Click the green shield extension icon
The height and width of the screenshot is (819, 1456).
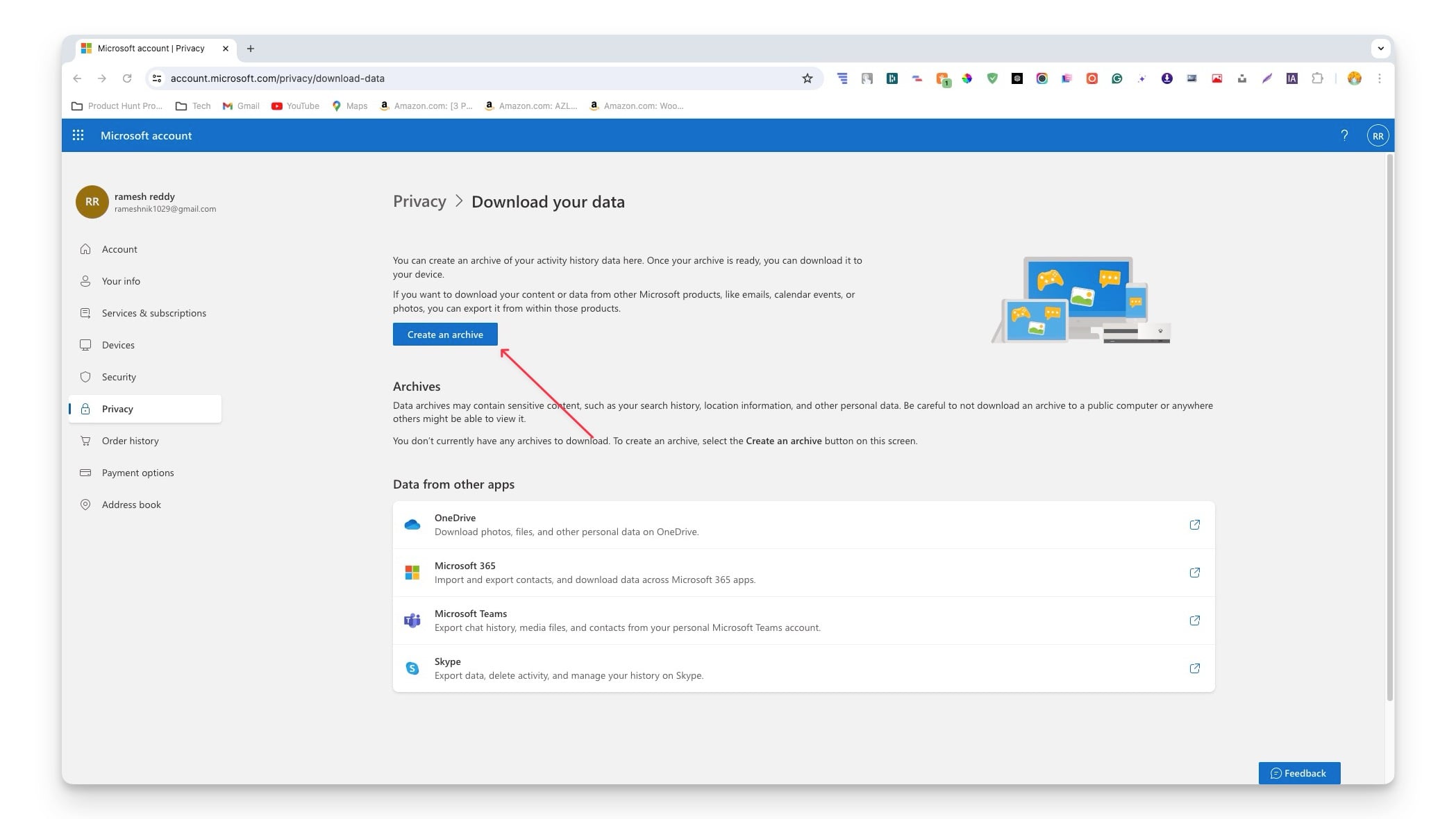(992, 78)
